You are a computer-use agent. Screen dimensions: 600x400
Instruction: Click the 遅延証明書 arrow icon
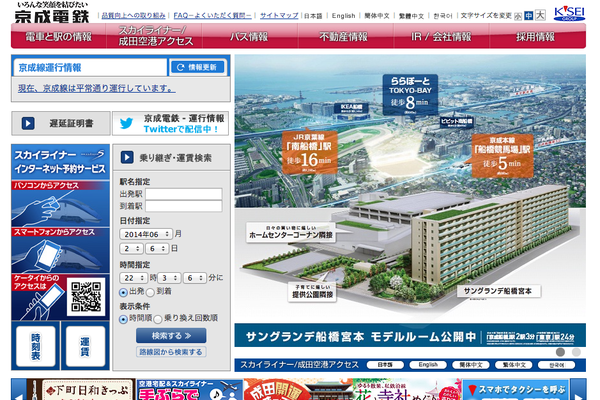pos(28,123)
